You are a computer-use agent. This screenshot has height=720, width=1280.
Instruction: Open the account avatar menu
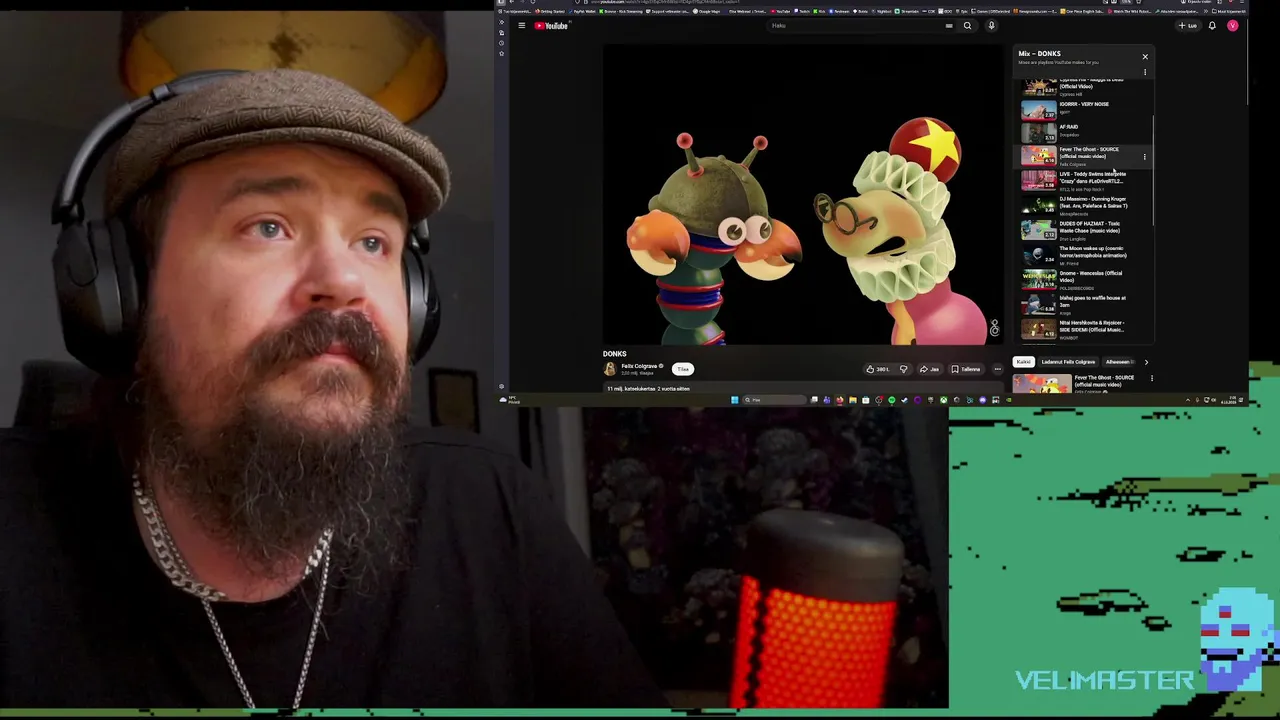click(x=1232, y=26)
